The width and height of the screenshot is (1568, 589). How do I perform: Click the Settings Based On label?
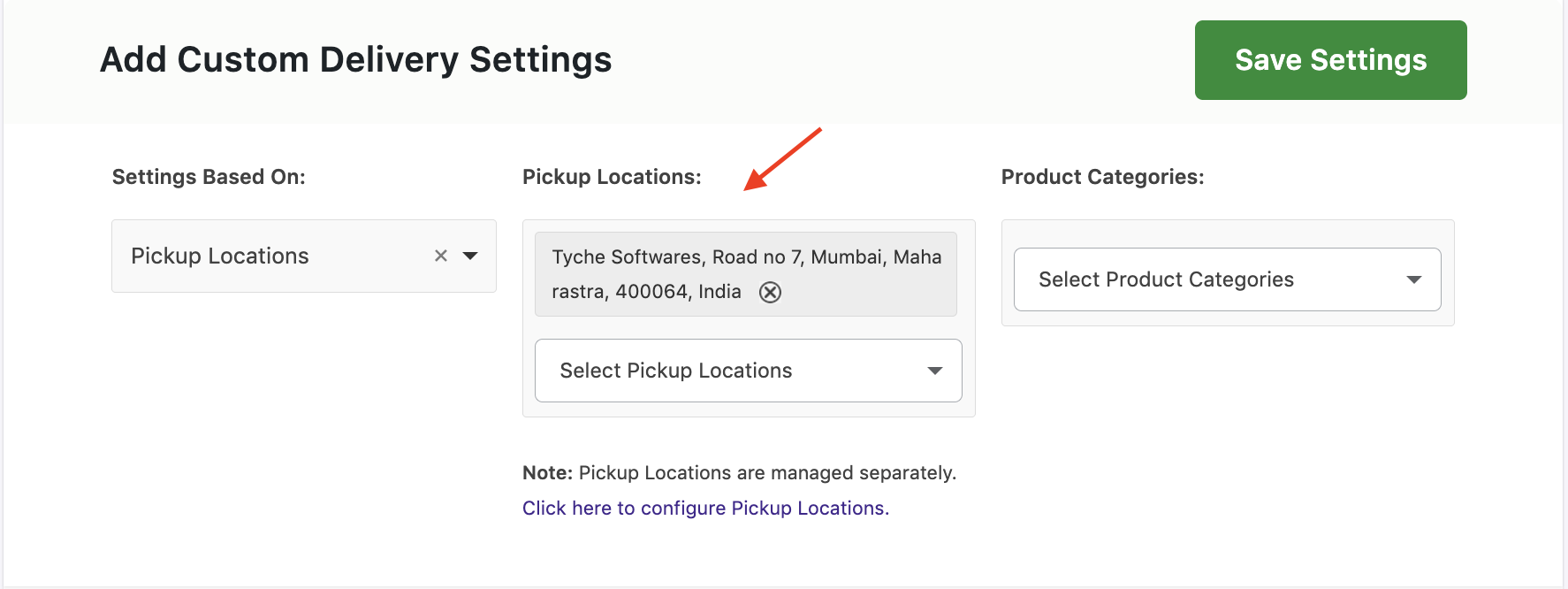click(x=209, y=177)
